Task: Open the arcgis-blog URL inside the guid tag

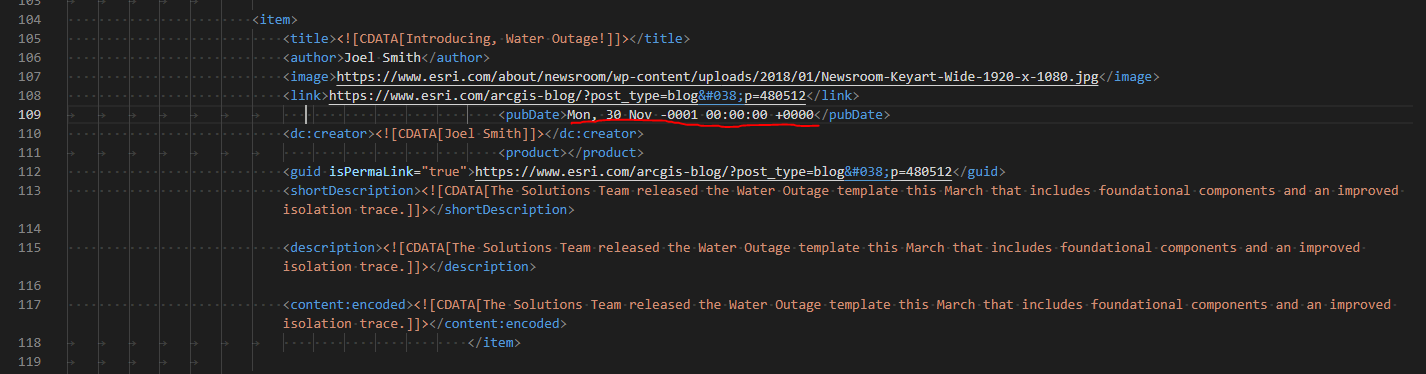Action: click(713, 171)
